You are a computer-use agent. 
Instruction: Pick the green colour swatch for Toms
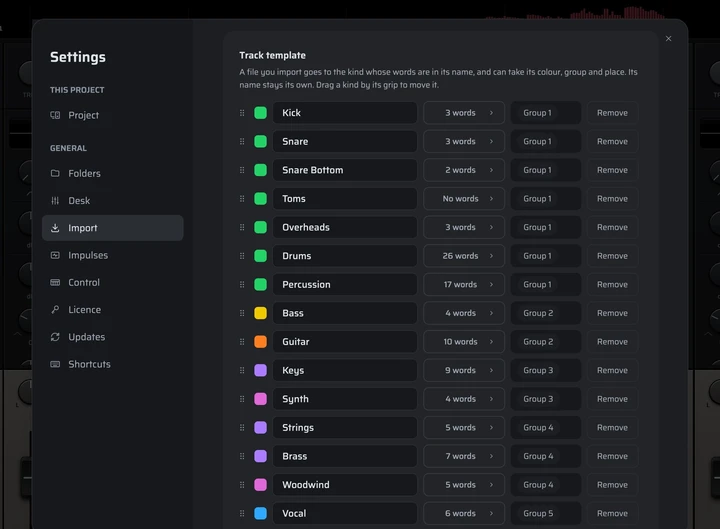click(x=260, y=199)
